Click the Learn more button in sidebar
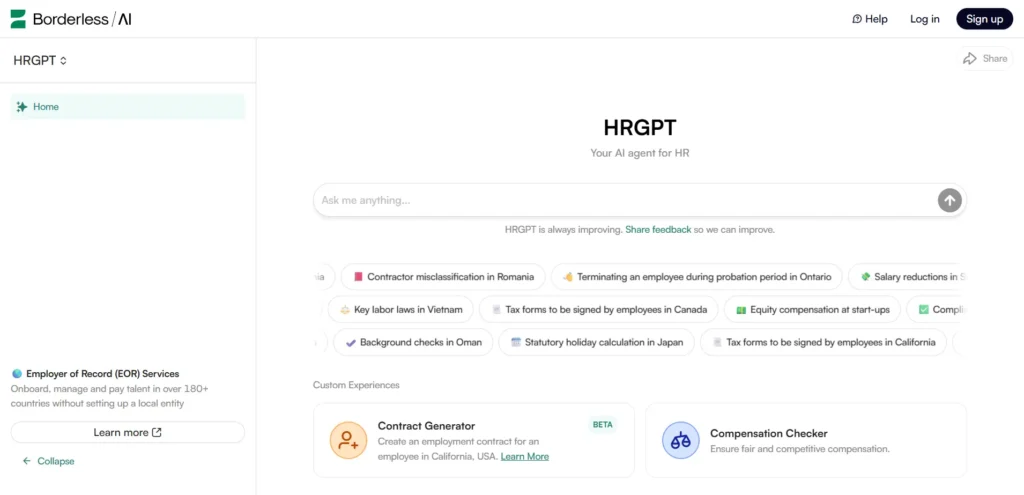The width and height of the screenshot is (1024, 495). (x=127, y=432)
